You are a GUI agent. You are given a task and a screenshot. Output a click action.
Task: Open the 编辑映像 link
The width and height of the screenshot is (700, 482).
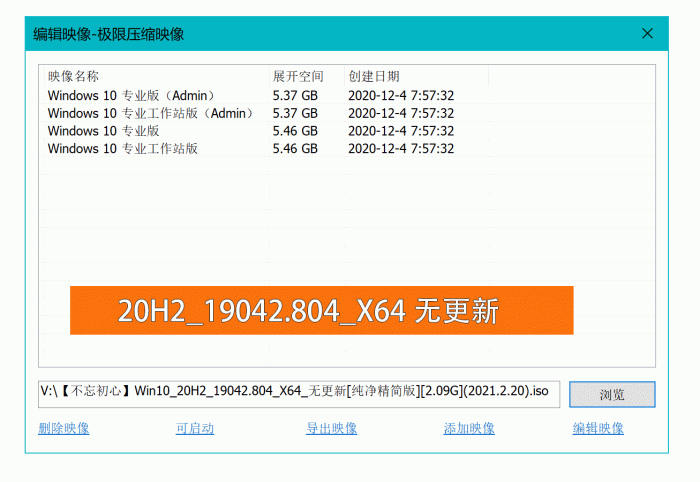[x=598, y=429]
